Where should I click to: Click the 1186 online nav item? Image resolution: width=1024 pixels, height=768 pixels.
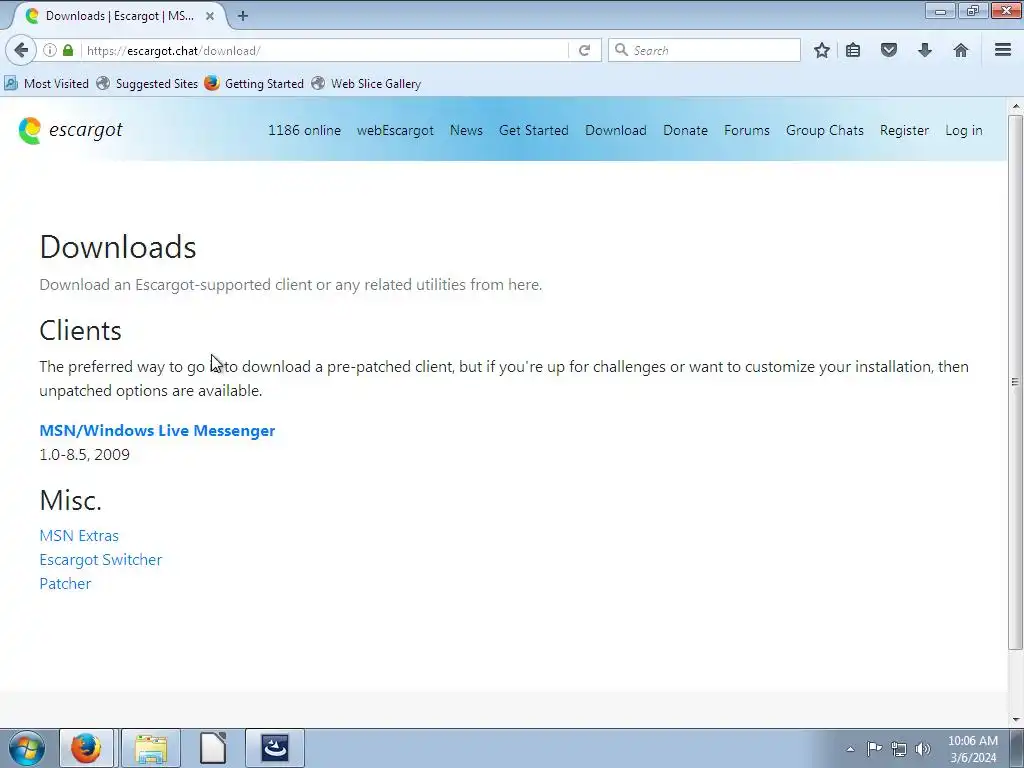[x=304, y=131]
